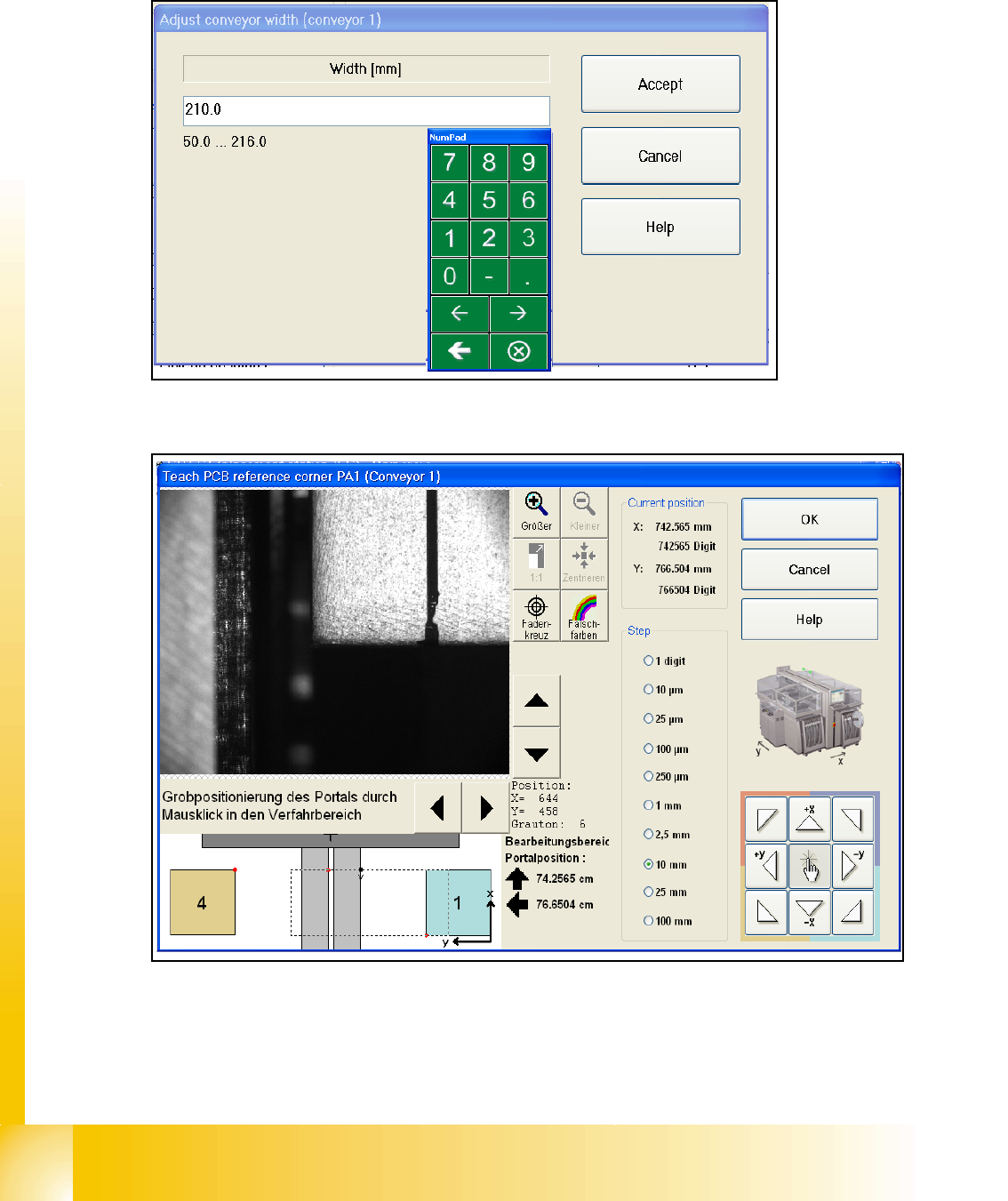1008x1201 pixels.
Task: Click NumPad key 0
Action: coord(450,276)
